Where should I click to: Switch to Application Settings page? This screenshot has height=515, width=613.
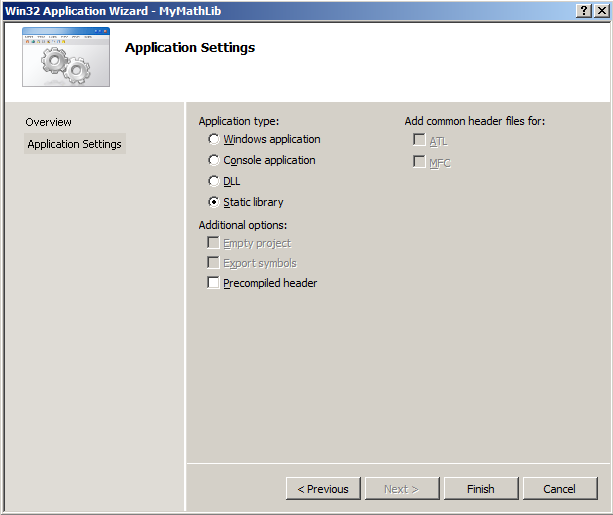[74, 144]
